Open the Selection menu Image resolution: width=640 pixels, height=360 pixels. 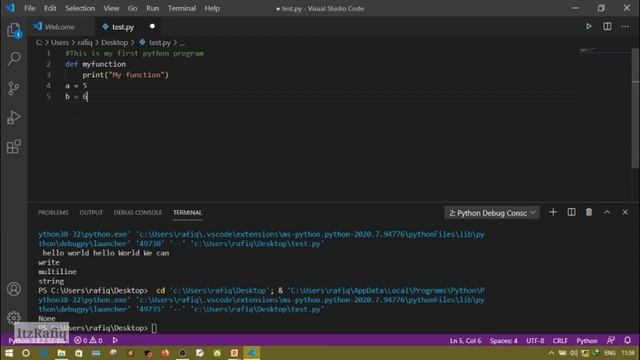(80, 8)
